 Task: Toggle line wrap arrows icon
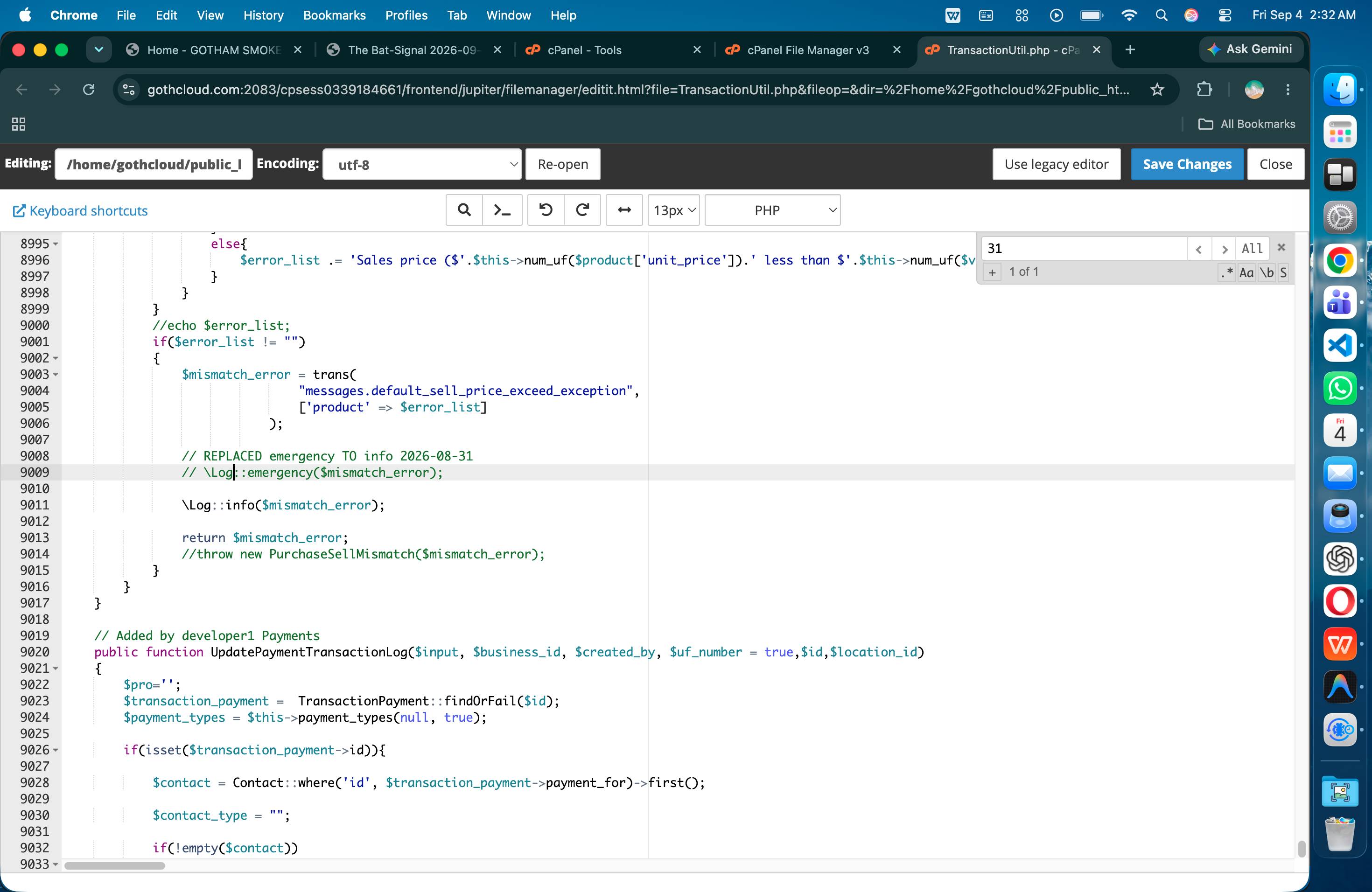(x=624, y=210)
